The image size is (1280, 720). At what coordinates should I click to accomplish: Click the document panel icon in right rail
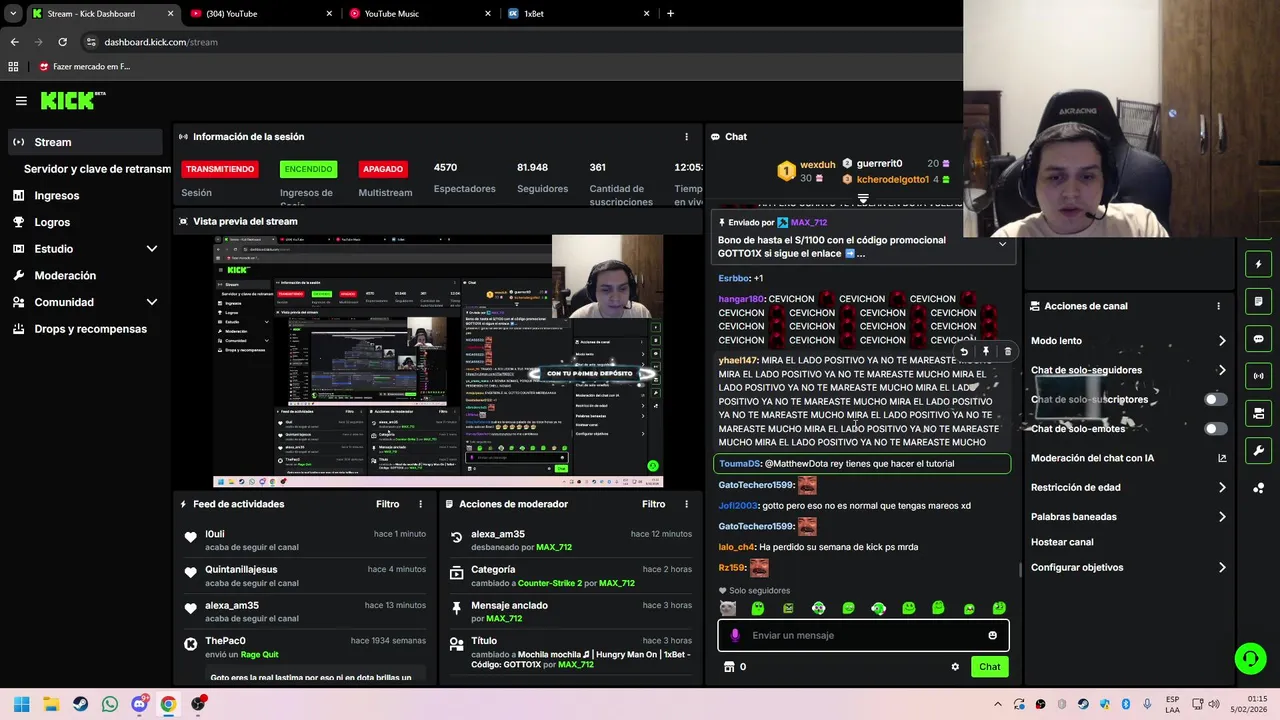1259,302
